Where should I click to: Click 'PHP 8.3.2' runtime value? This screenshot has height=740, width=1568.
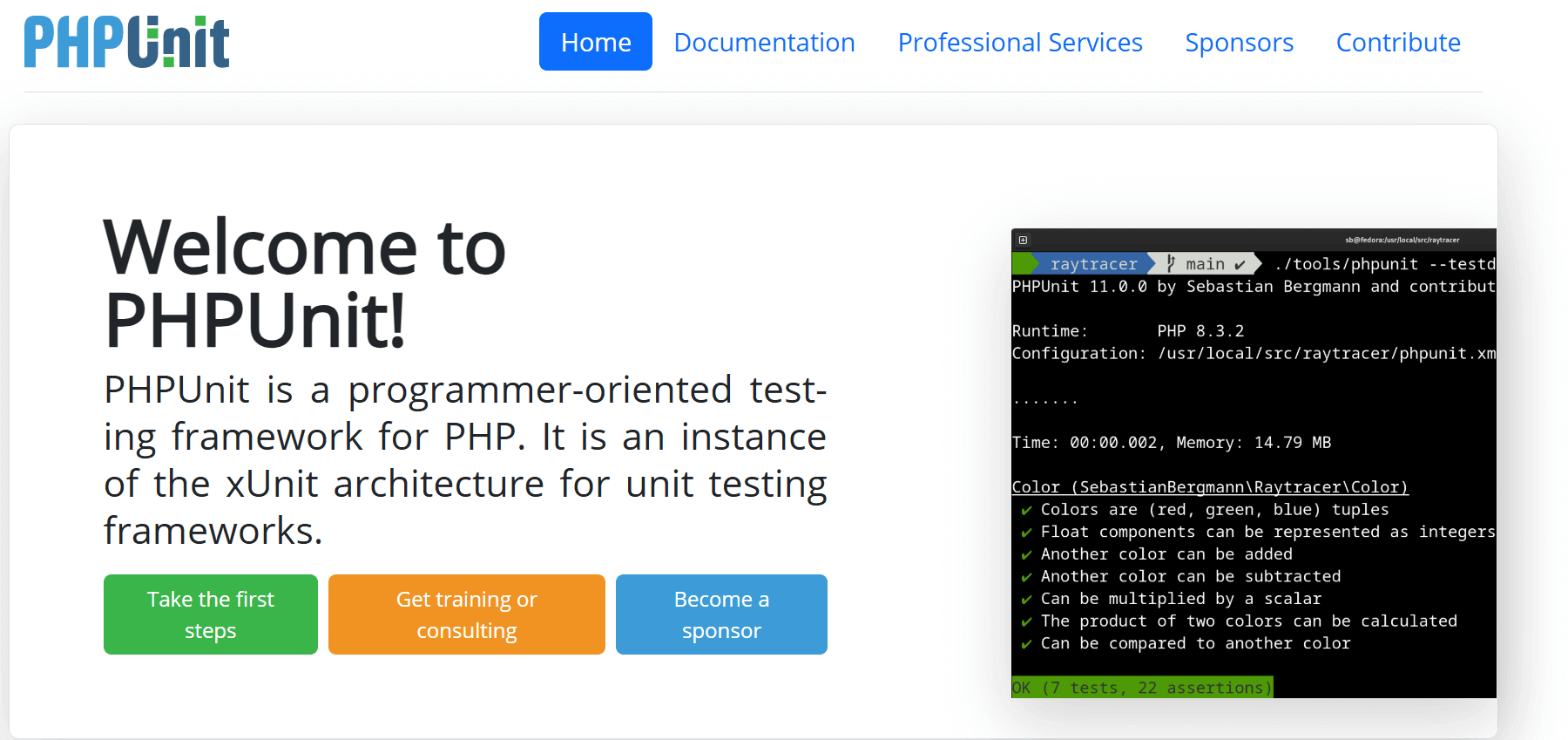[1200, 331]
